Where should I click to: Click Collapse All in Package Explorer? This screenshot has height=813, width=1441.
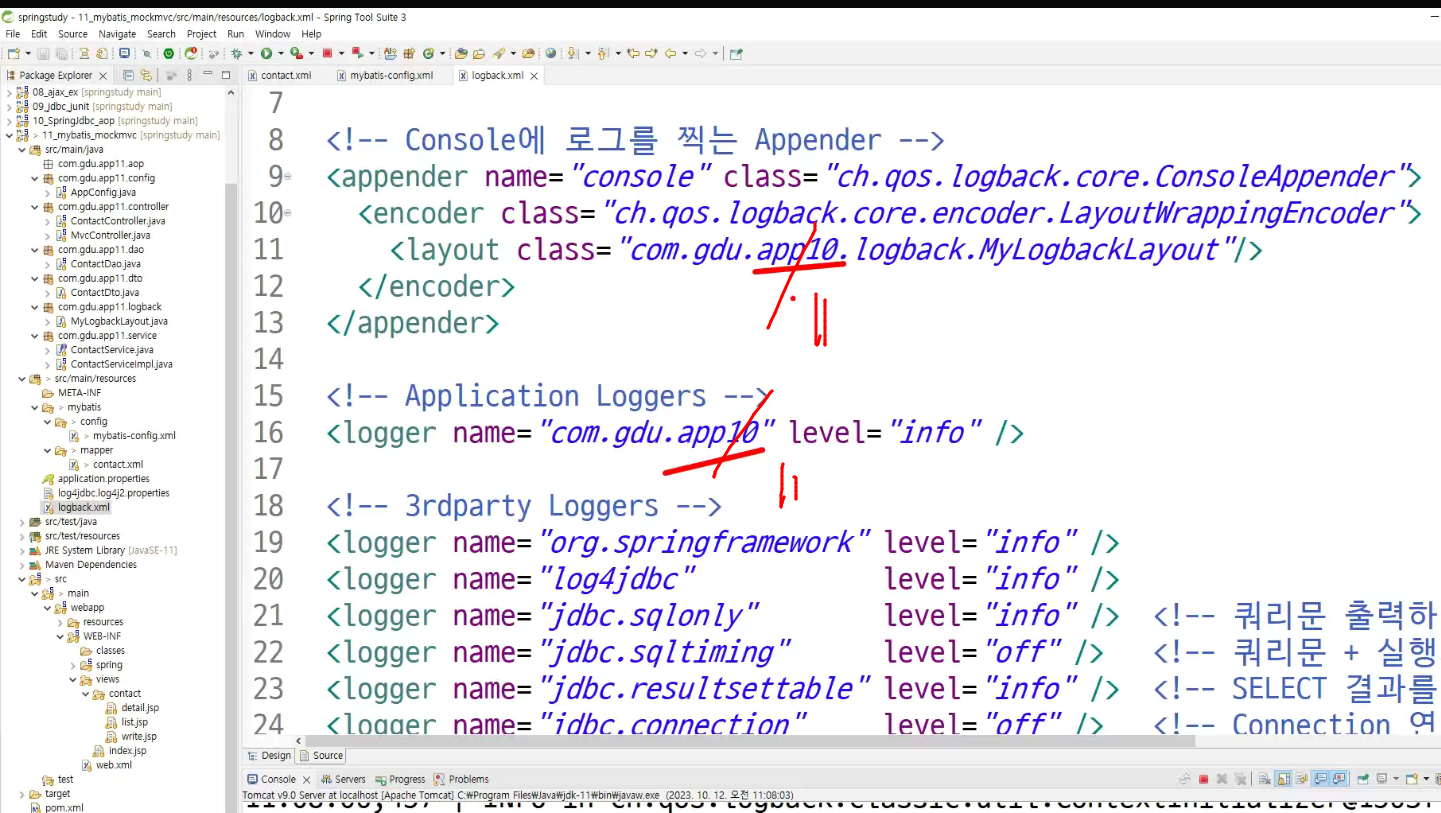[x=128, y=75]
